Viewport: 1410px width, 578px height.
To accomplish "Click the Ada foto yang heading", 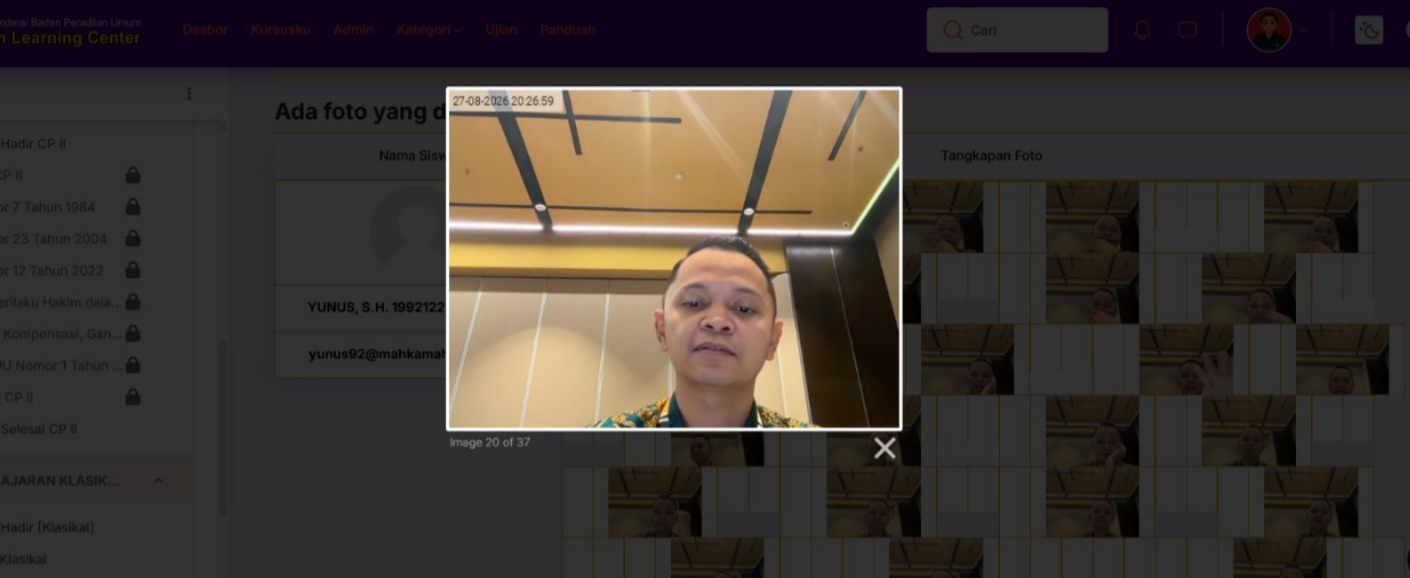I will click(360, 111).
